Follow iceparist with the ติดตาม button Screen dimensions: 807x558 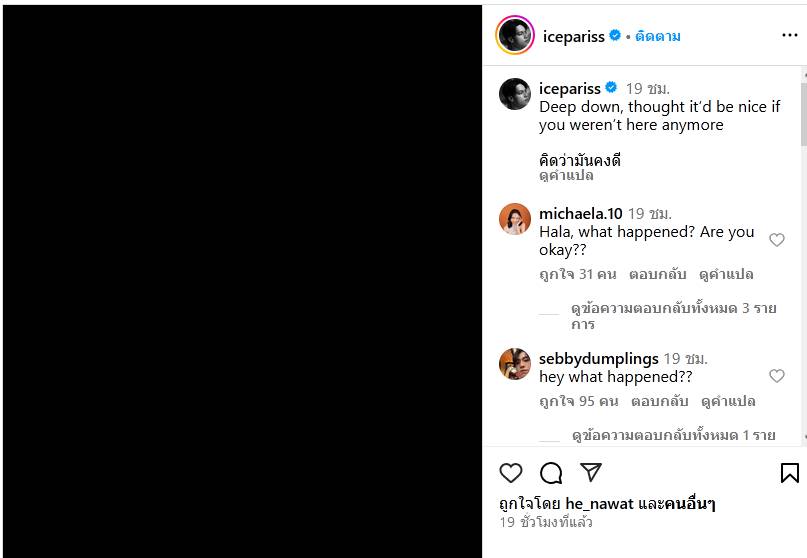point(658,36)
